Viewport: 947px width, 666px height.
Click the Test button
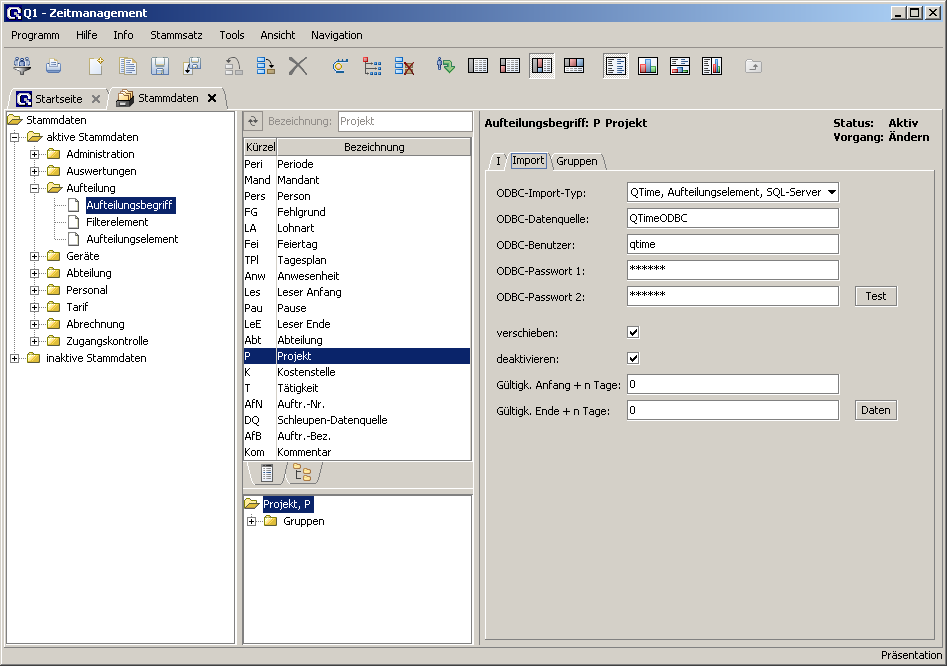pos(875,296)
